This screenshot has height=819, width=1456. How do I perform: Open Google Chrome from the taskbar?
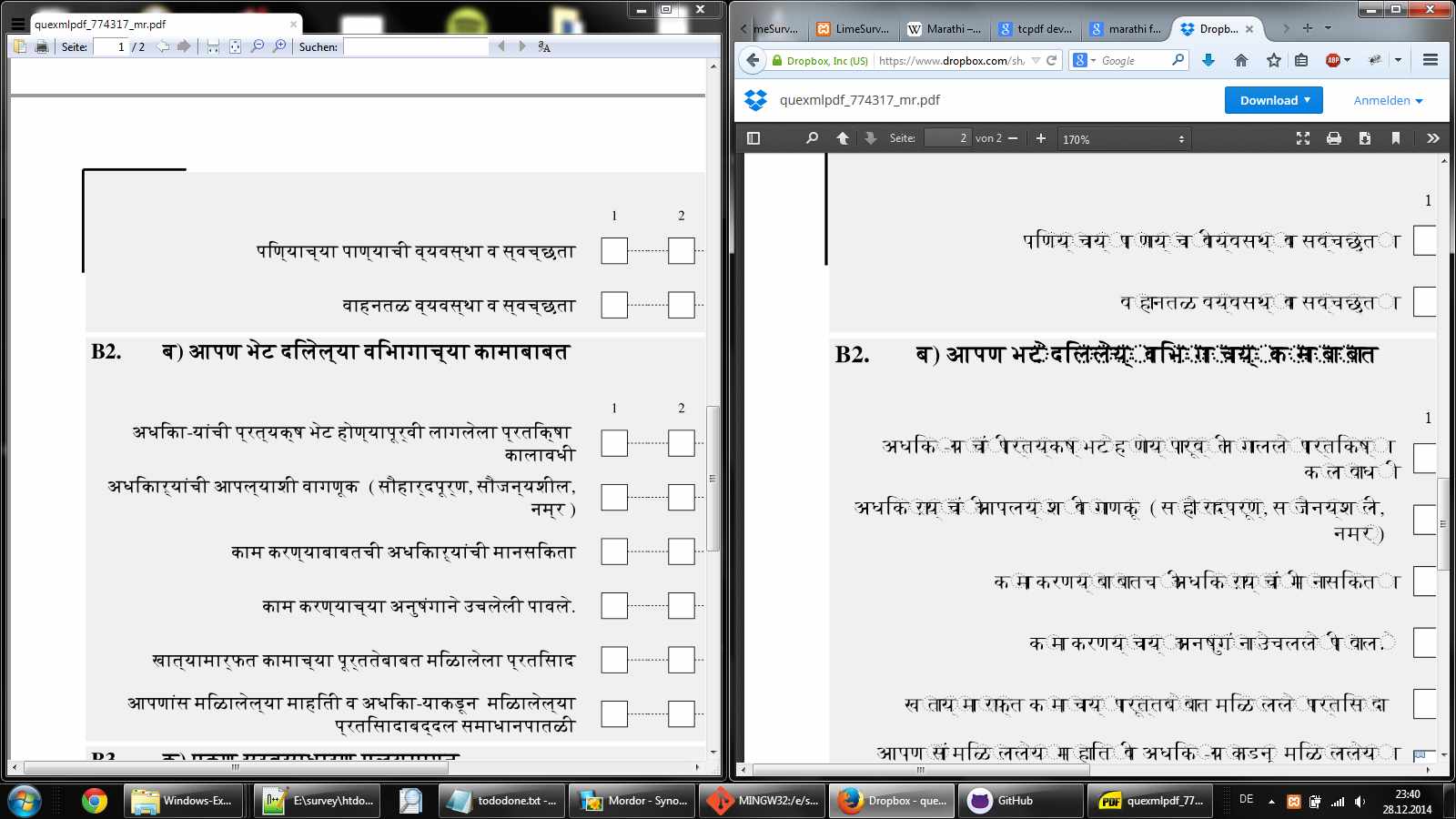pyautogui.click(x=94, y=801)
